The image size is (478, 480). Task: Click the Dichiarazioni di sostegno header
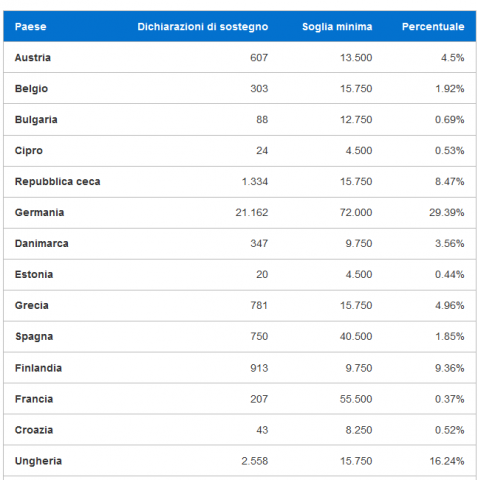tap(203, 27)
